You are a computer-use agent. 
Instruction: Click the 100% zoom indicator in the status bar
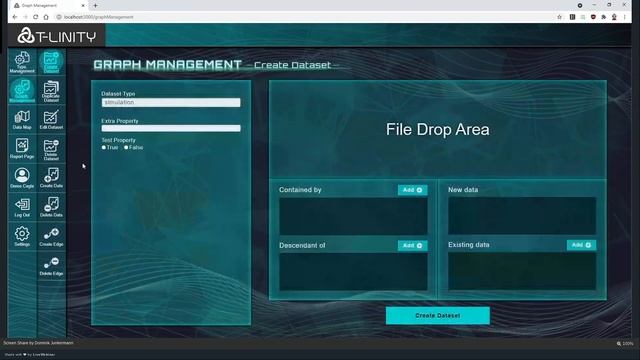[x=625, y=344]
